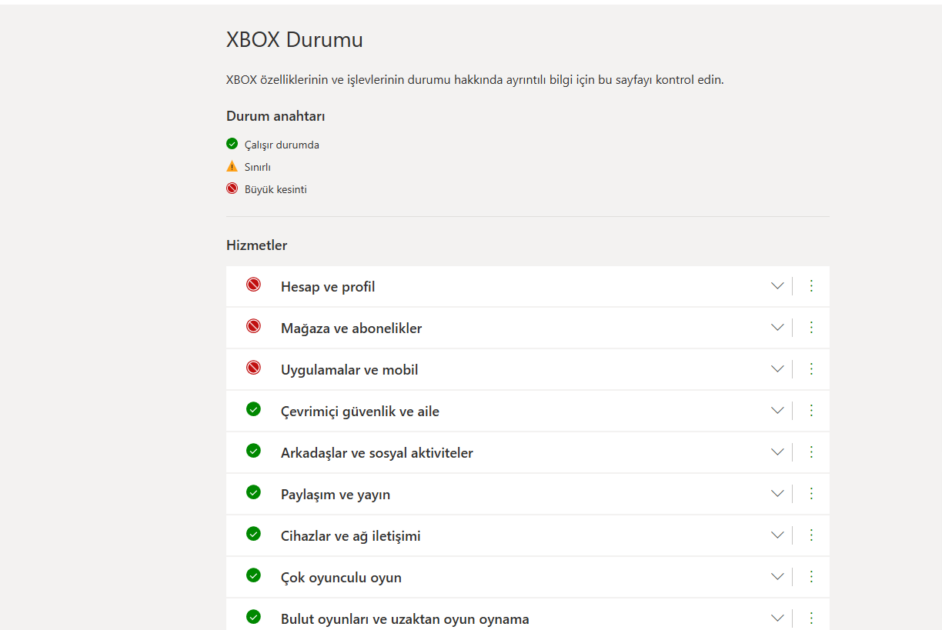Image resolution: width=942 pixels, height=630 pixels.
Task: Select the Çevrimiçi güvenlik ve aile label
Action: (360, 411)
